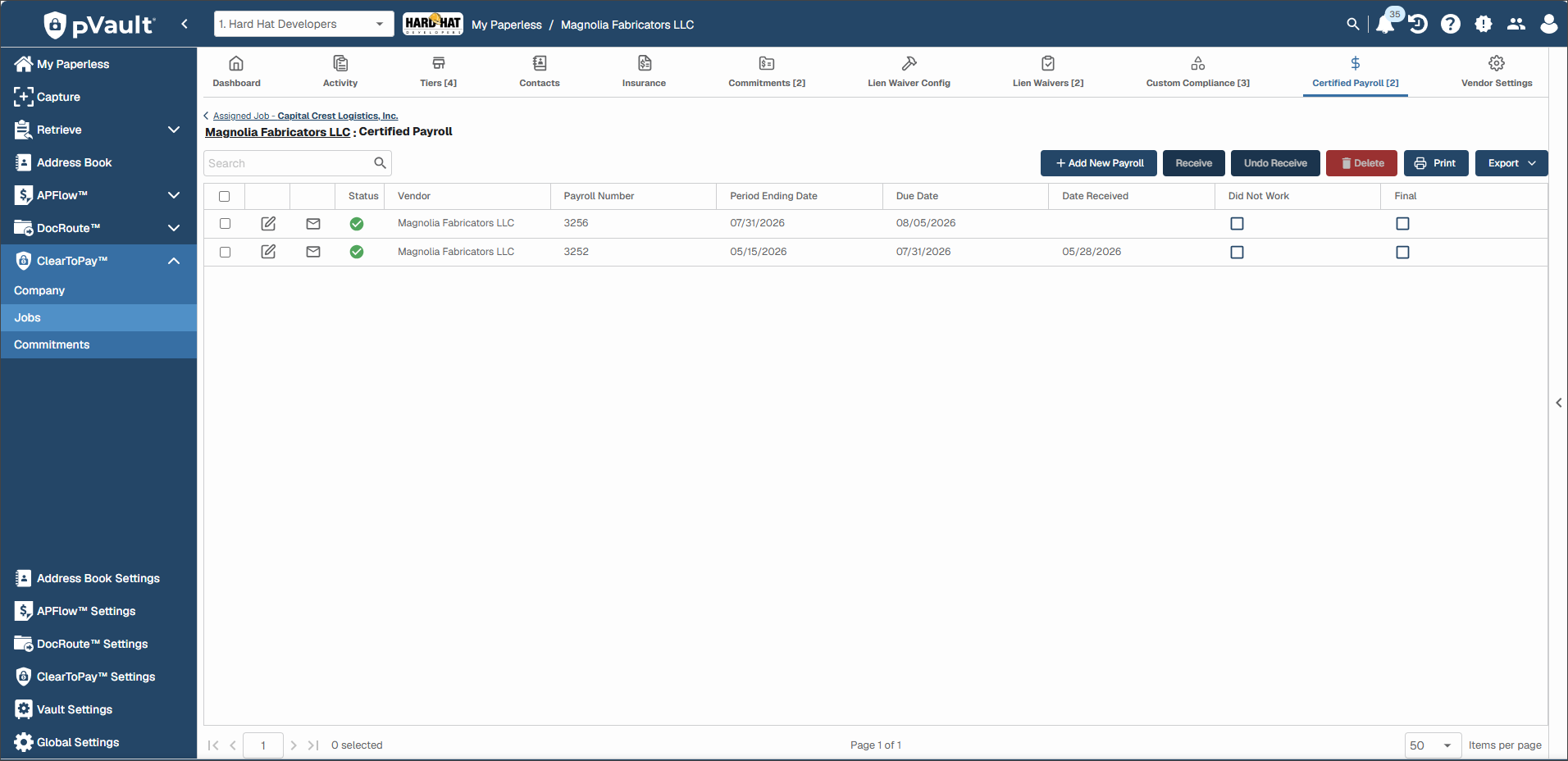Open the Export dropdown
The image size is (1568, 761).
point(1511,163)
